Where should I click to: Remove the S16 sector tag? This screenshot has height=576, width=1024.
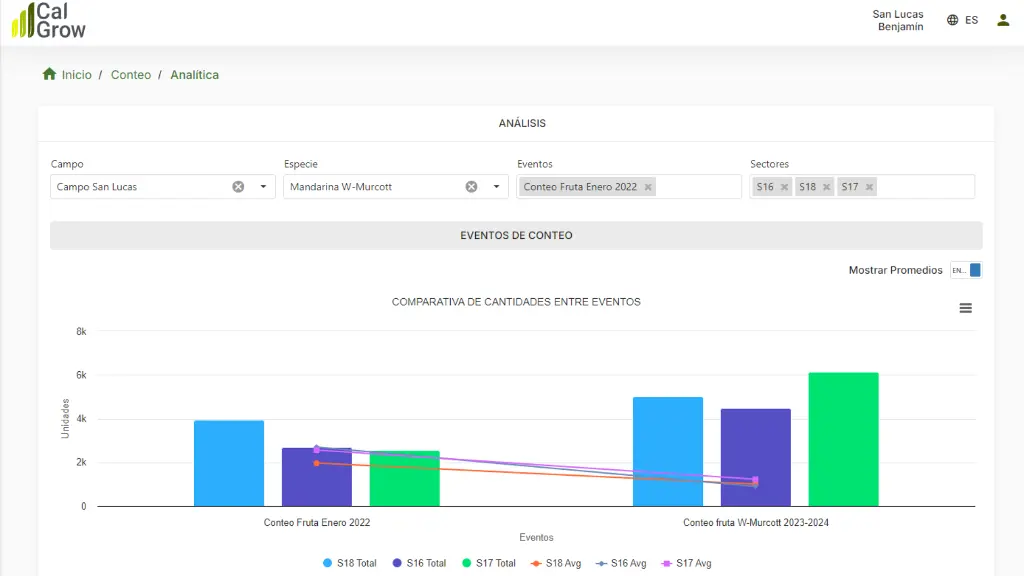point(784,187)
